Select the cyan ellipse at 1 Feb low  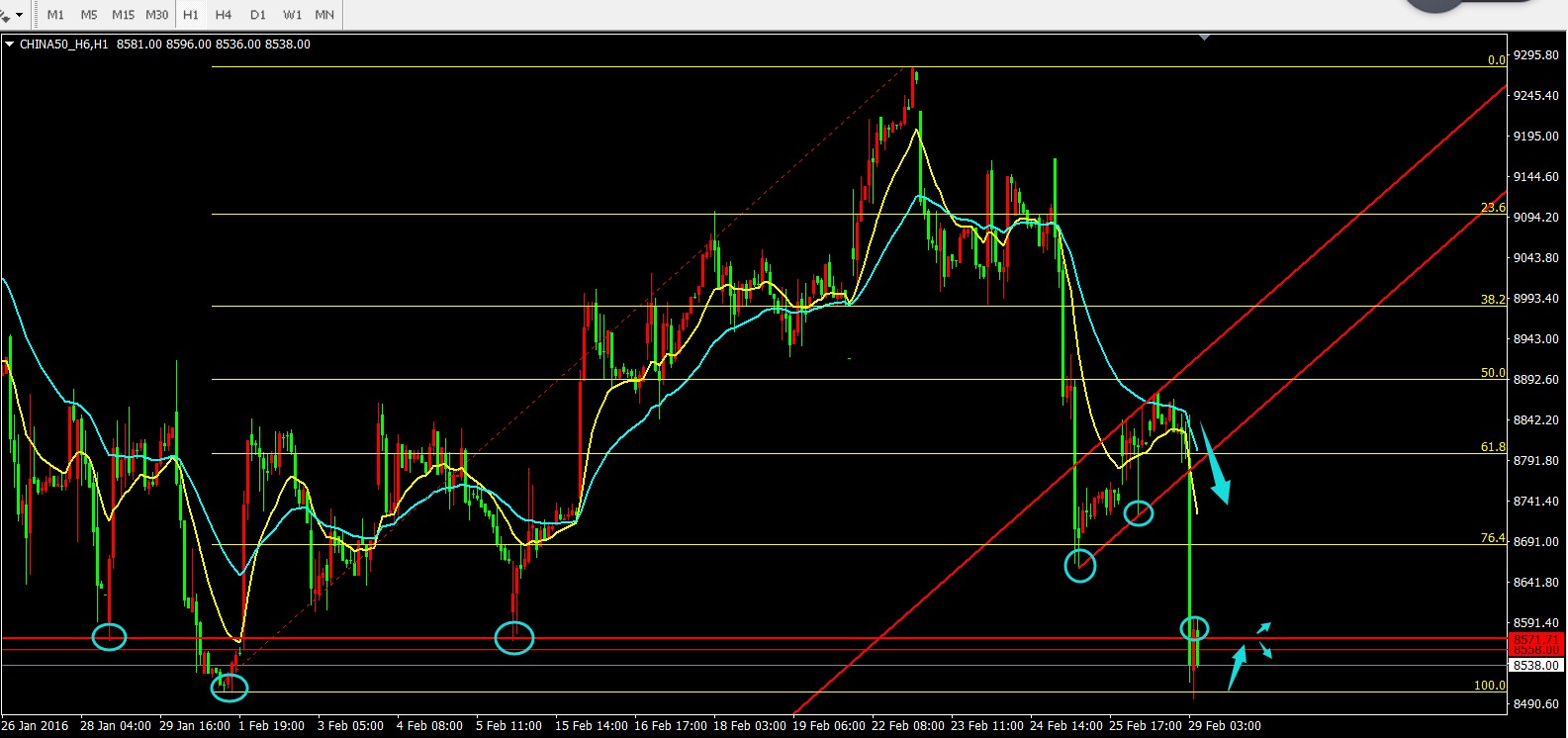(230, 687)
